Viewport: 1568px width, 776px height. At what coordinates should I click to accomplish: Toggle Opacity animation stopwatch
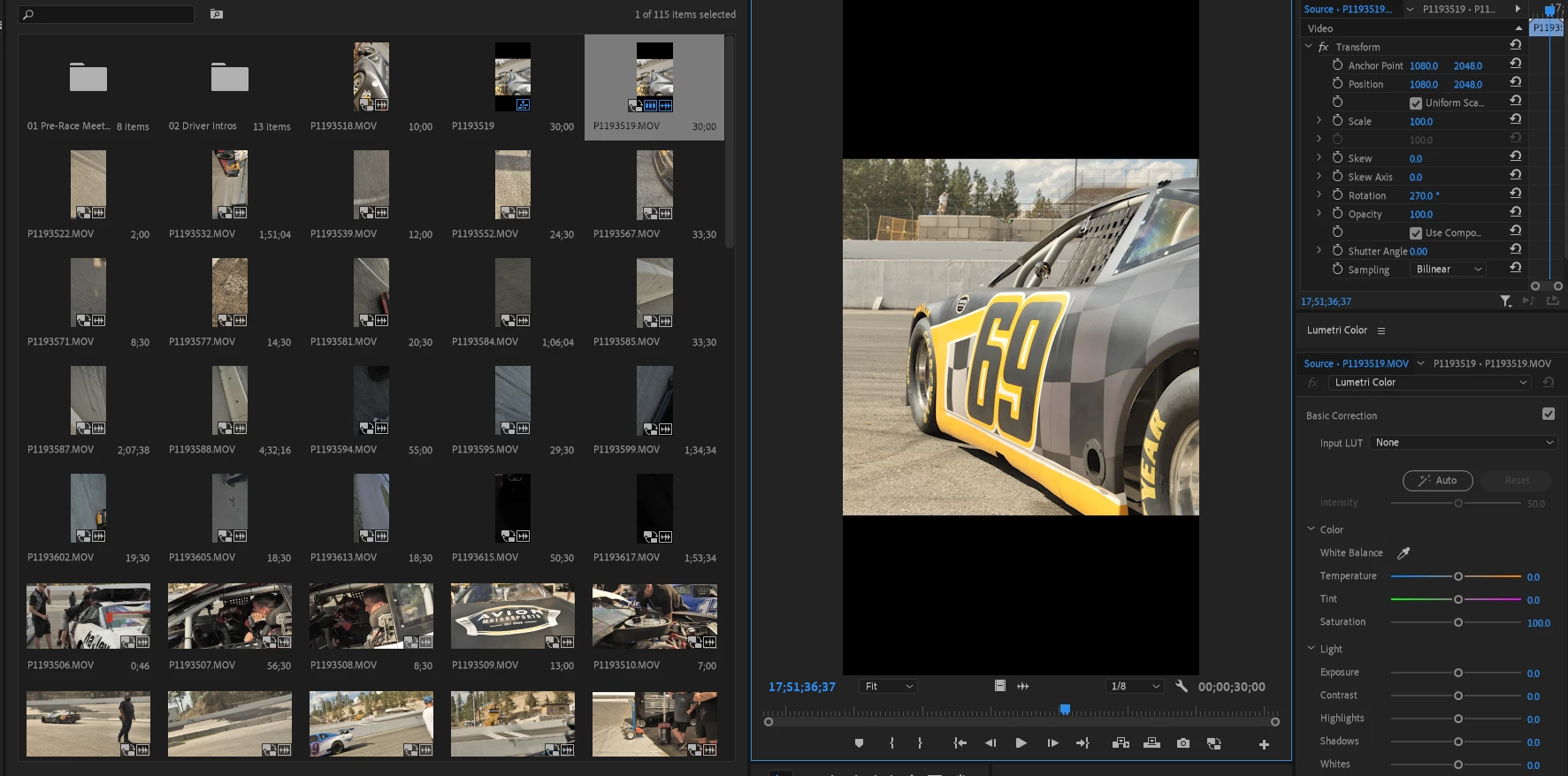point(1337,214)
